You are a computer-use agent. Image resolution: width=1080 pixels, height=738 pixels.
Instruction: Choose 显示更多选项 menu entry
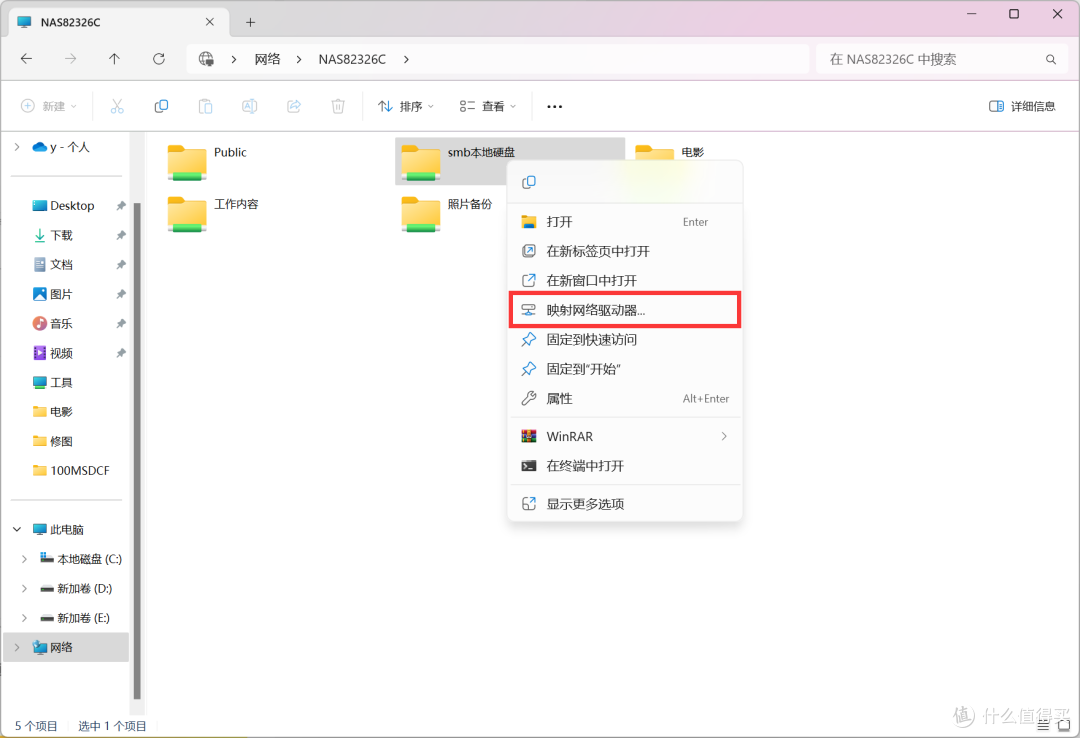[625, 504]
